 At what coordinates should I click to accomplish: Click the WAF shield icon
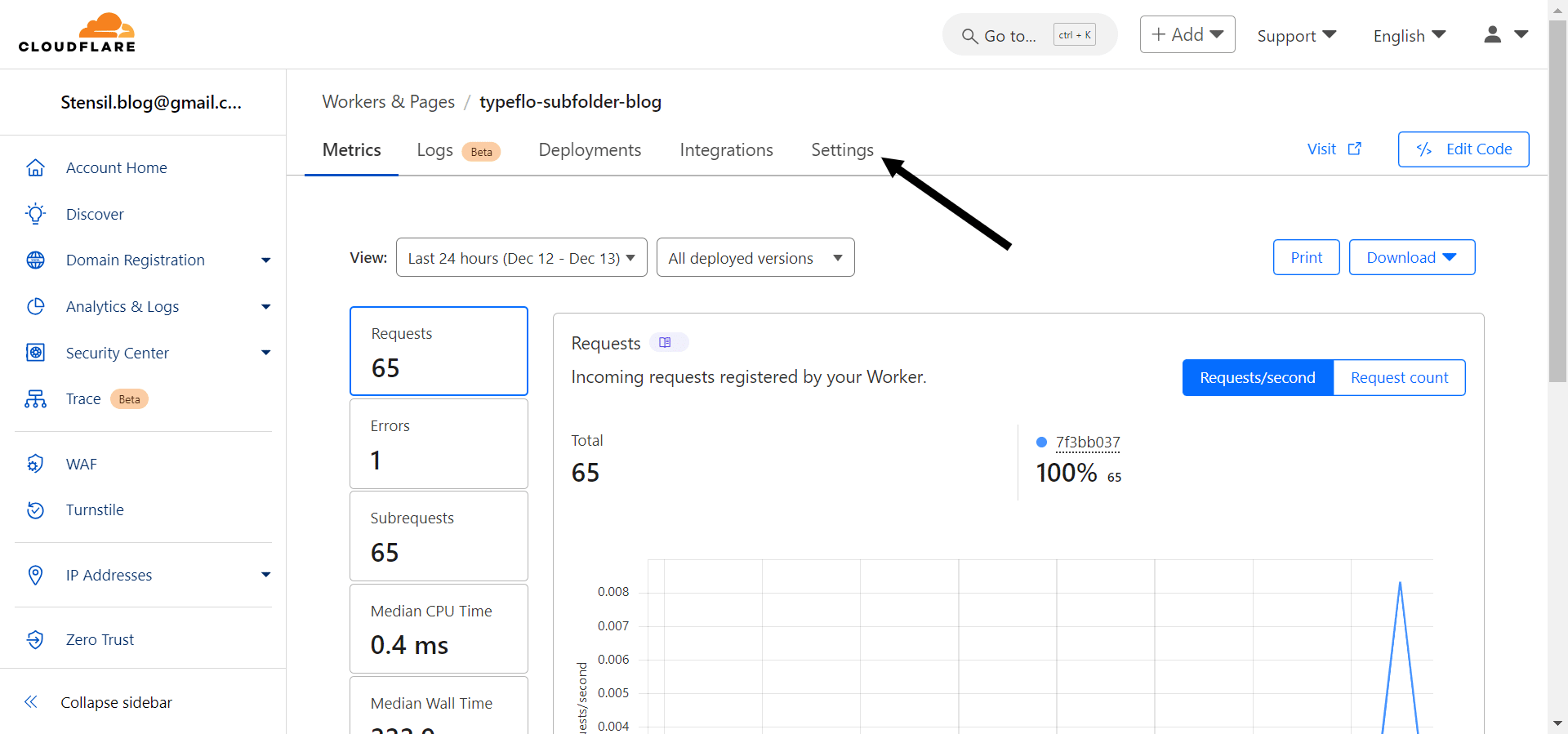[35, 464]
